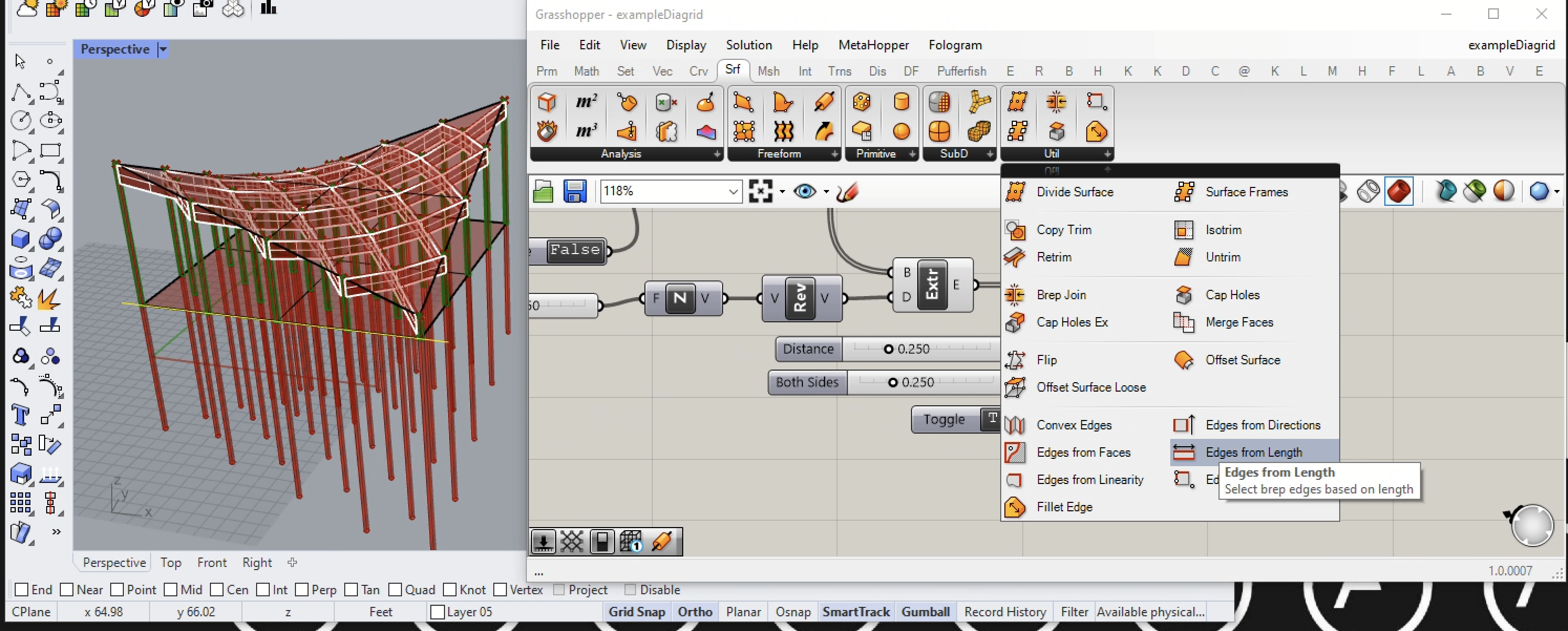Enable the Knot osnap checkbox
Viewport: 1568px width, 631px height.
pyautogui.click(x=450, y=590)
